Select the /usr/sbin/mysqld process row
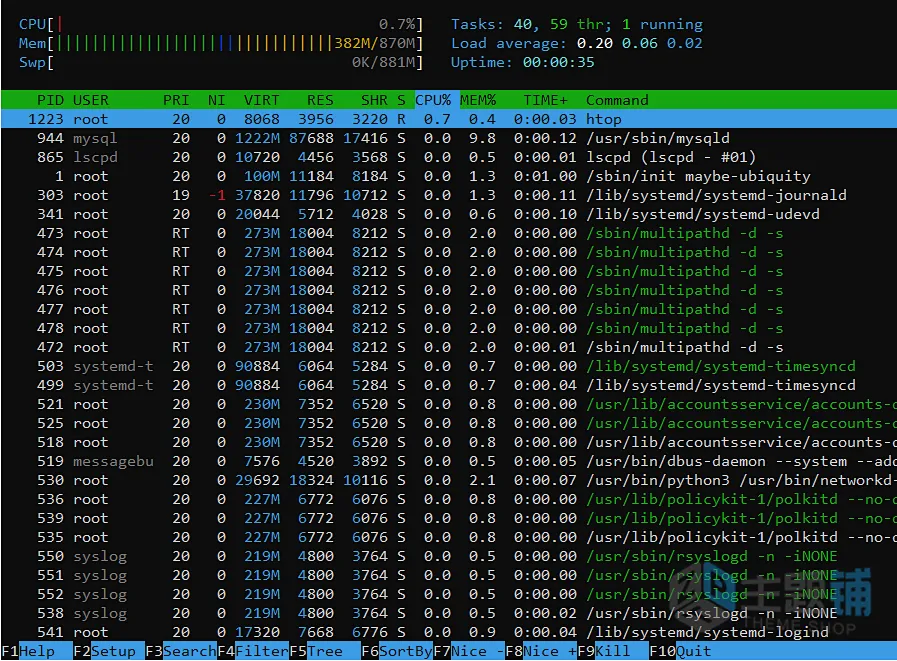 coord(448,138)
